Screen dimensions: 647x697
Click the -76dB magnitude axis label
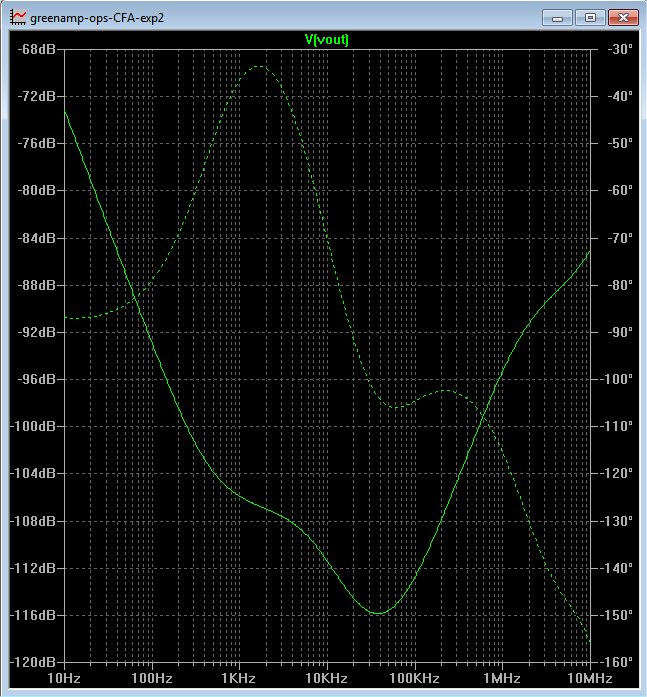[x=36, y=143]
